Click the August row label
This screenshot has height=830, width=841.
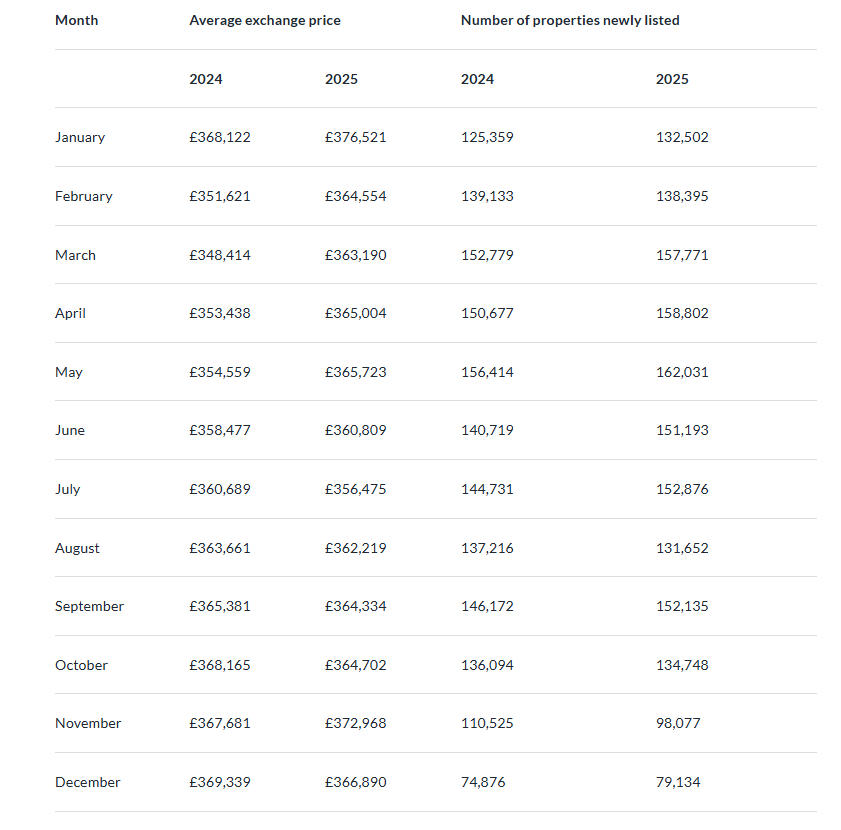tap(77, 548)
